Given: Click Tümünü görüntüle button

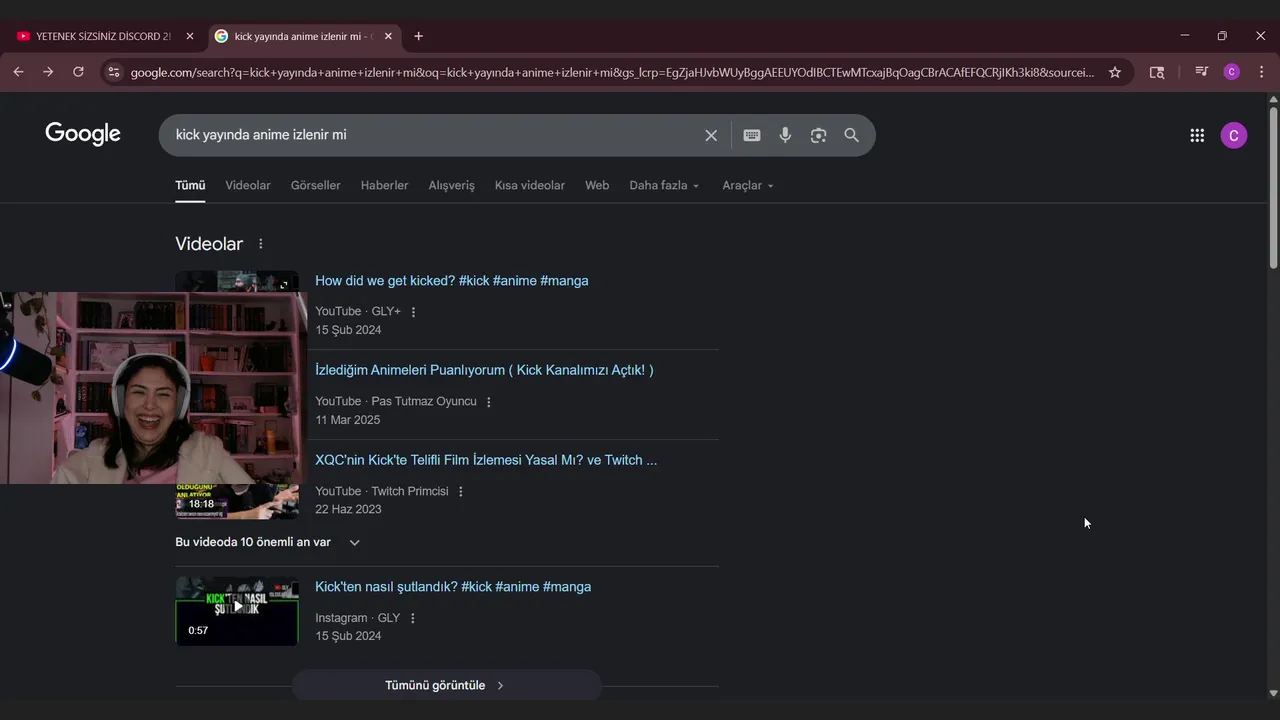Looking at the screenshot, I should click(x=446, y=685).
